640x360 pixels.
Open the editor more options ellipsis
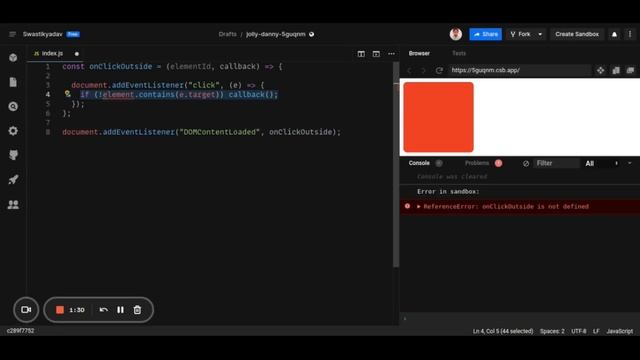coord(391,53)
